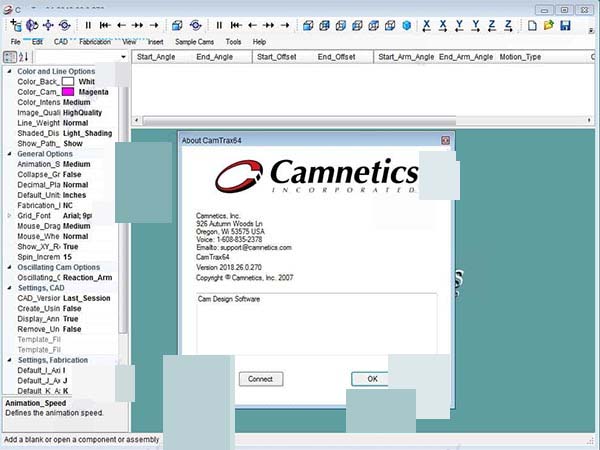The image size is (600, 450).
Task: Save with the floppy disk icon
Action: coord(565,26)
